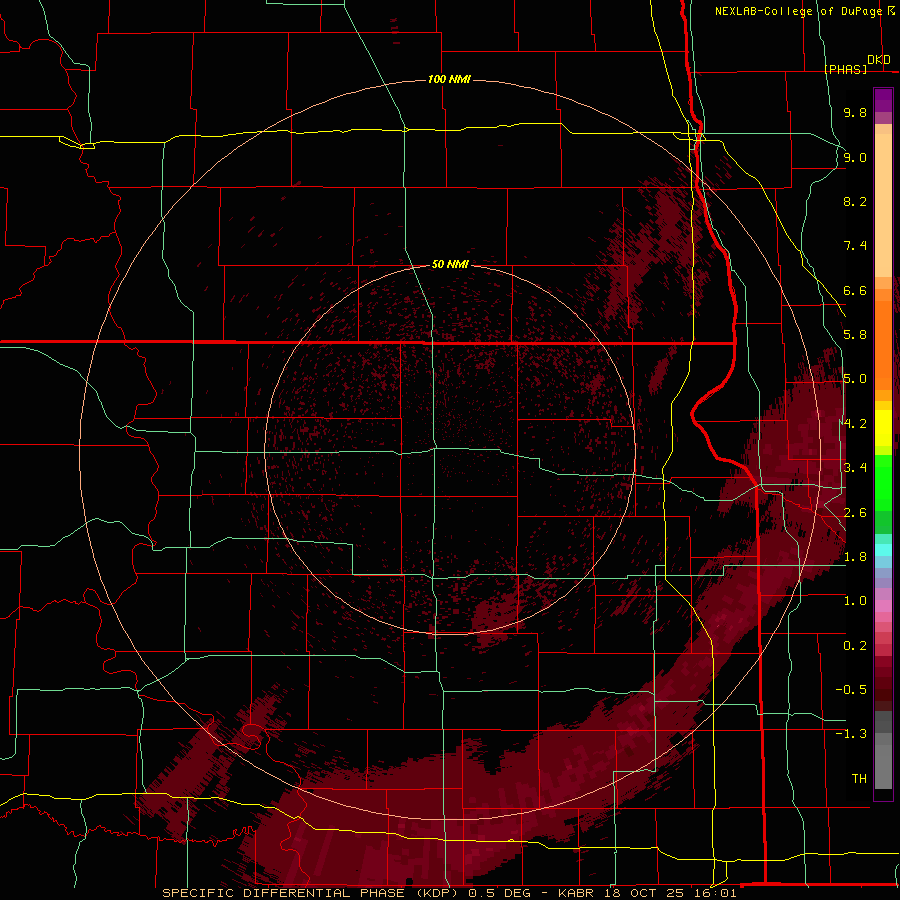The width and height of the screenshot is (900, 900).
Task: Click the 100 NMI range ring label
Action: (x=449, y=79)
